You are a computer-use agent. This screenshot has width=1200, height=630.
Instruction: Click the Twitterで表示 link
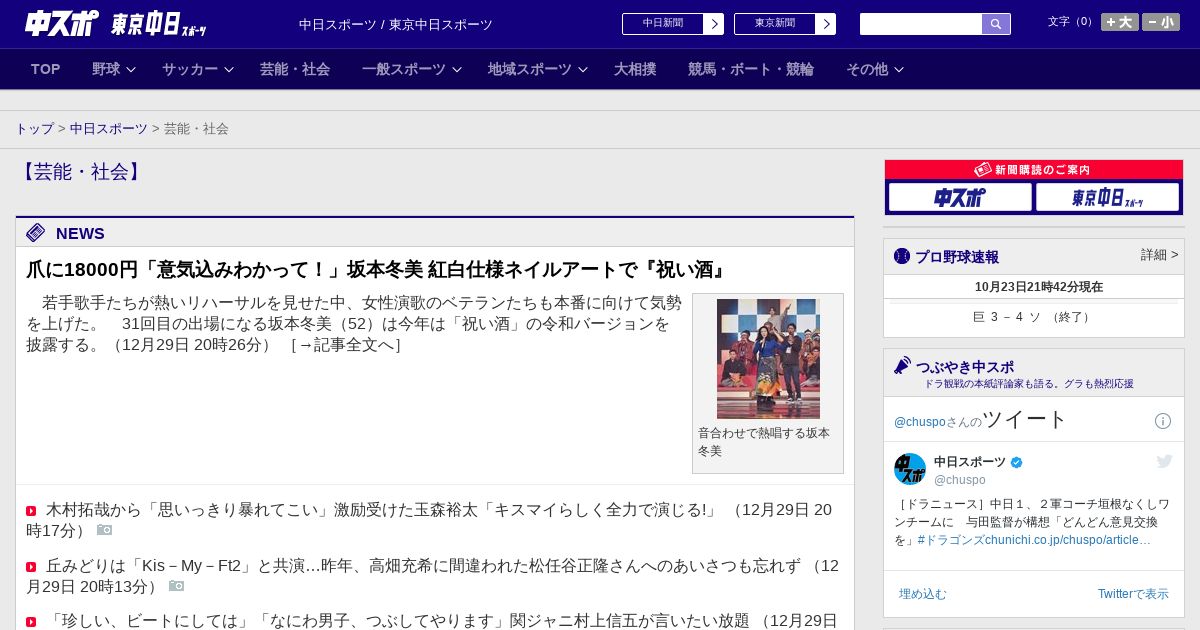pos(1133,594)
